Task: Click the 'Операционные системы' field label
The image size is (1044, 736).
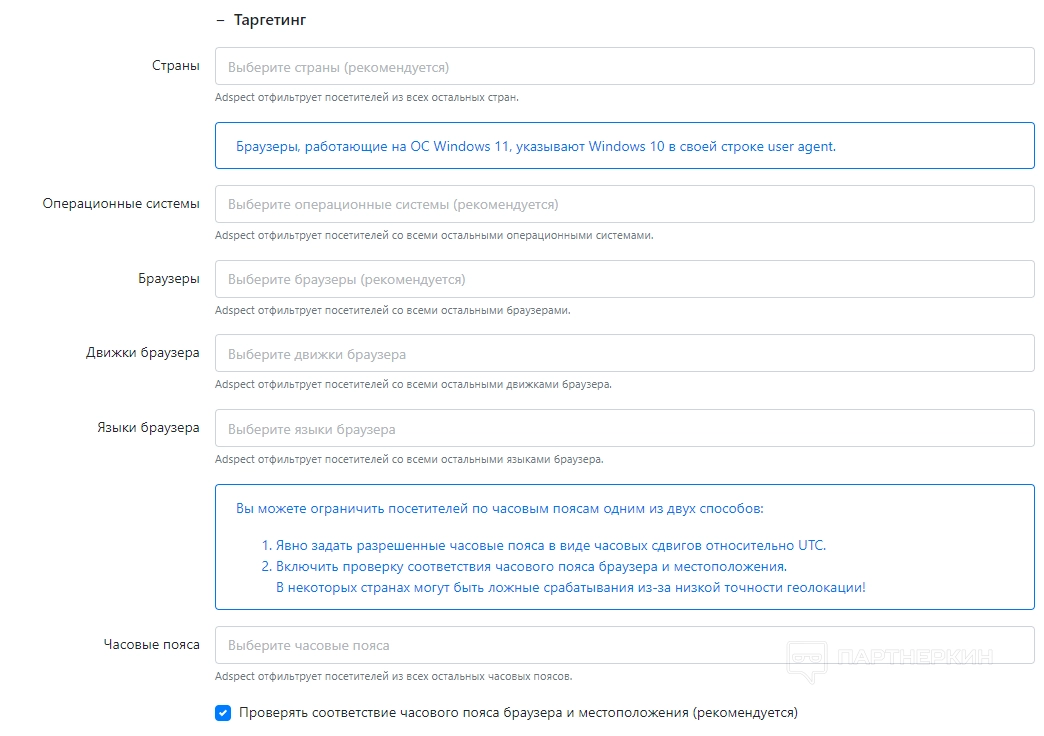Action: [121, 203]
